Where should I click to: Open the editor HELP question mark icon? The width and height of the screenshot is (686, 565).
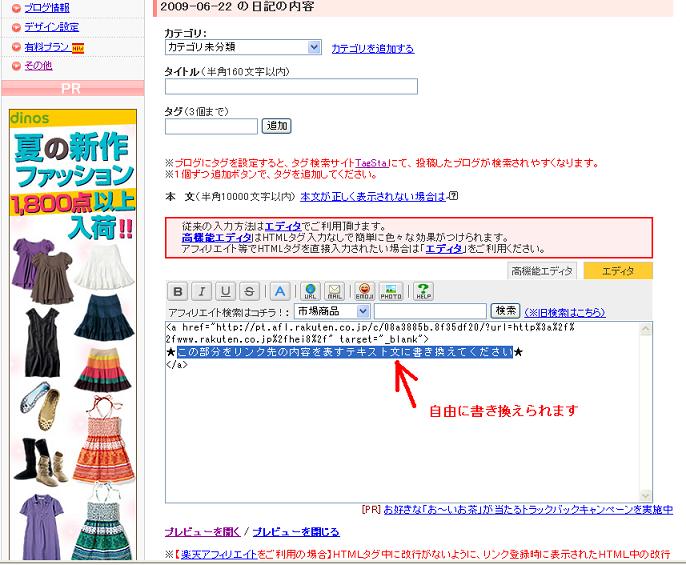[x=423, y=291]
